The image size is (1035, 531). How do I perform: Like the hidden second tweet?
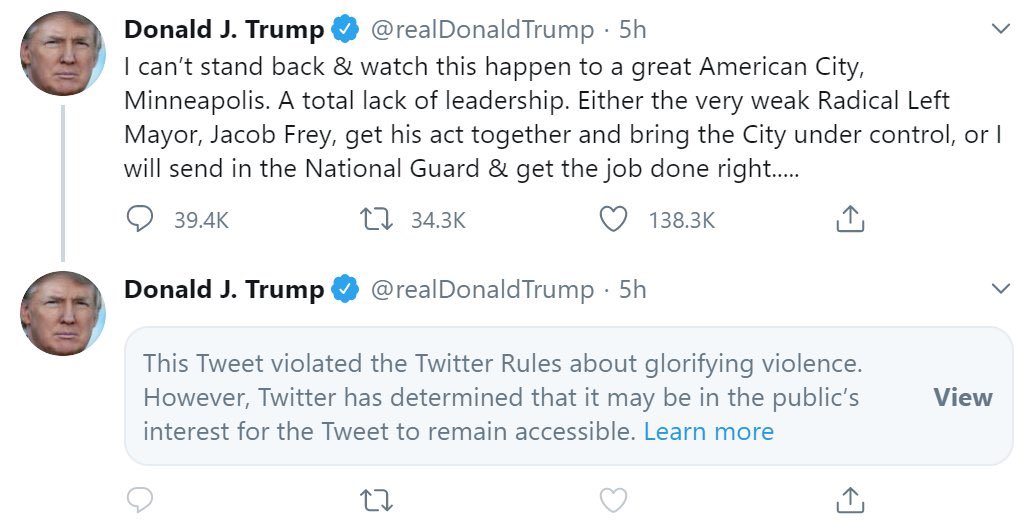click(x=613, y=499)
